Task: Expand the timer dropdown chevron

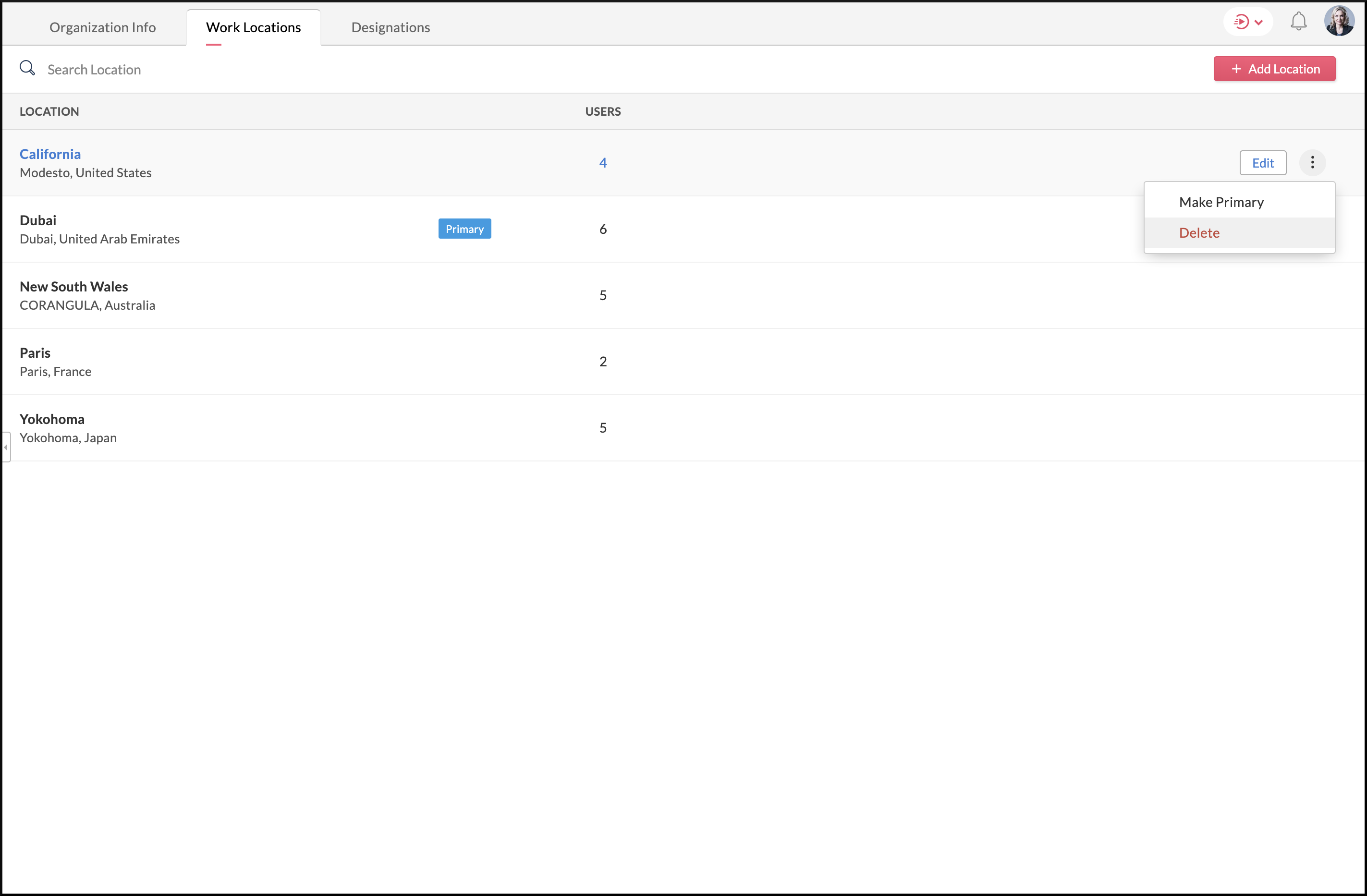Action: [1258, 23]
